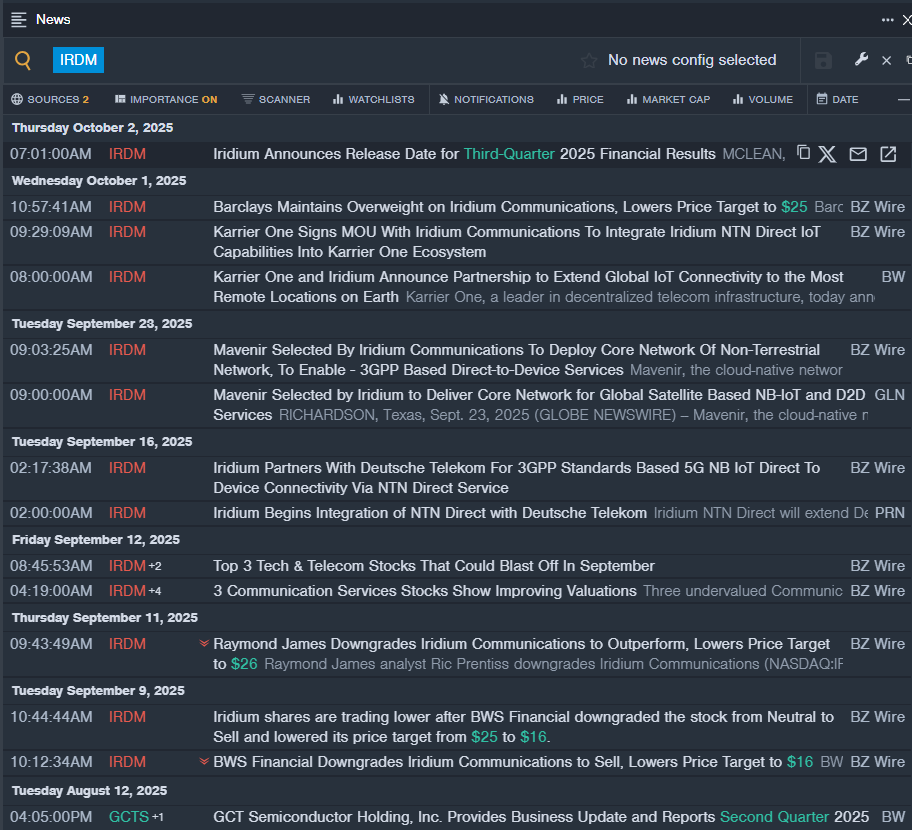Open the Sources filter dropdown
This screenshot has height=830, width=912.
click(50, 99)
